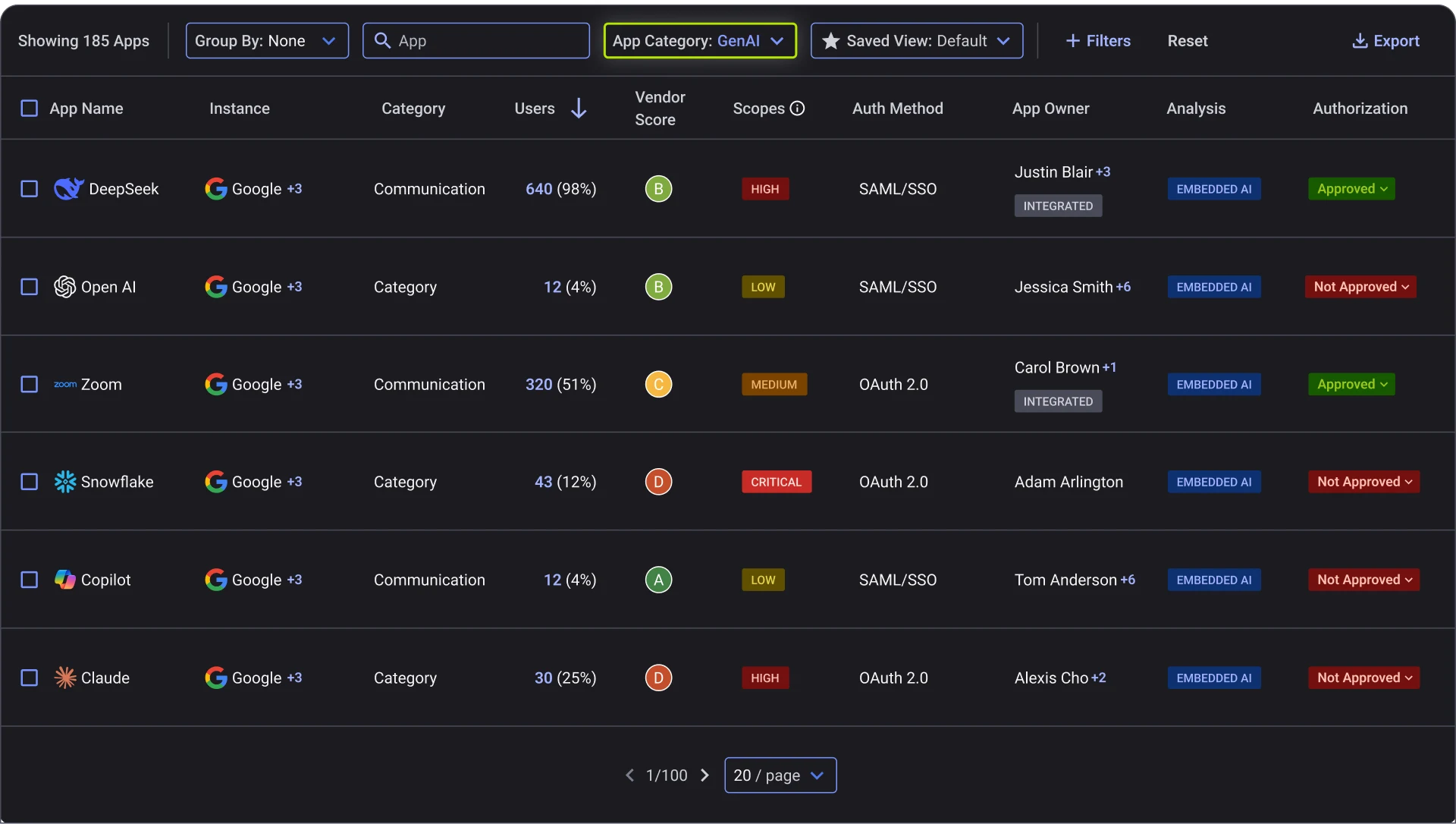The height and width of the screenshot is (824, 1456).
Task: Select the Zoom row checkbox
Action: pyautogui.click(x=29, y=385)
